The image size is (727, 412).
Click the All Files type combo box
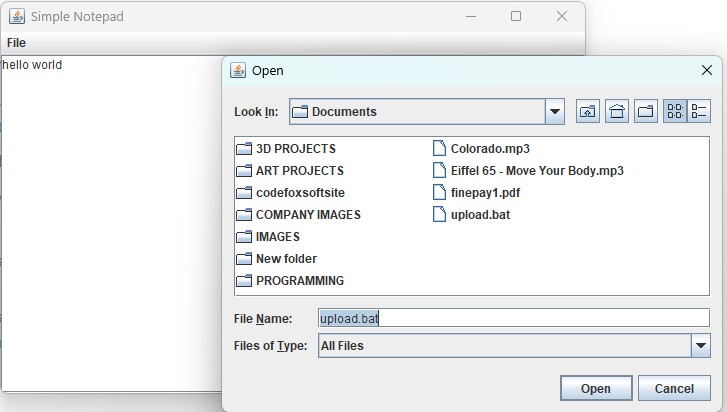514,346
